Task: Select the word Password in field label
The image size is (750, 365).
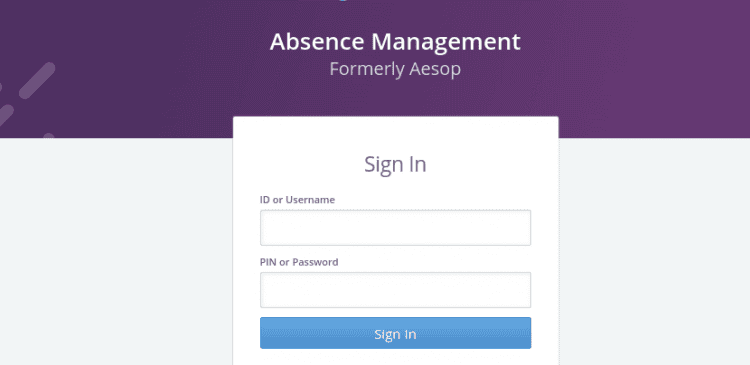Action: pos(315,262)
